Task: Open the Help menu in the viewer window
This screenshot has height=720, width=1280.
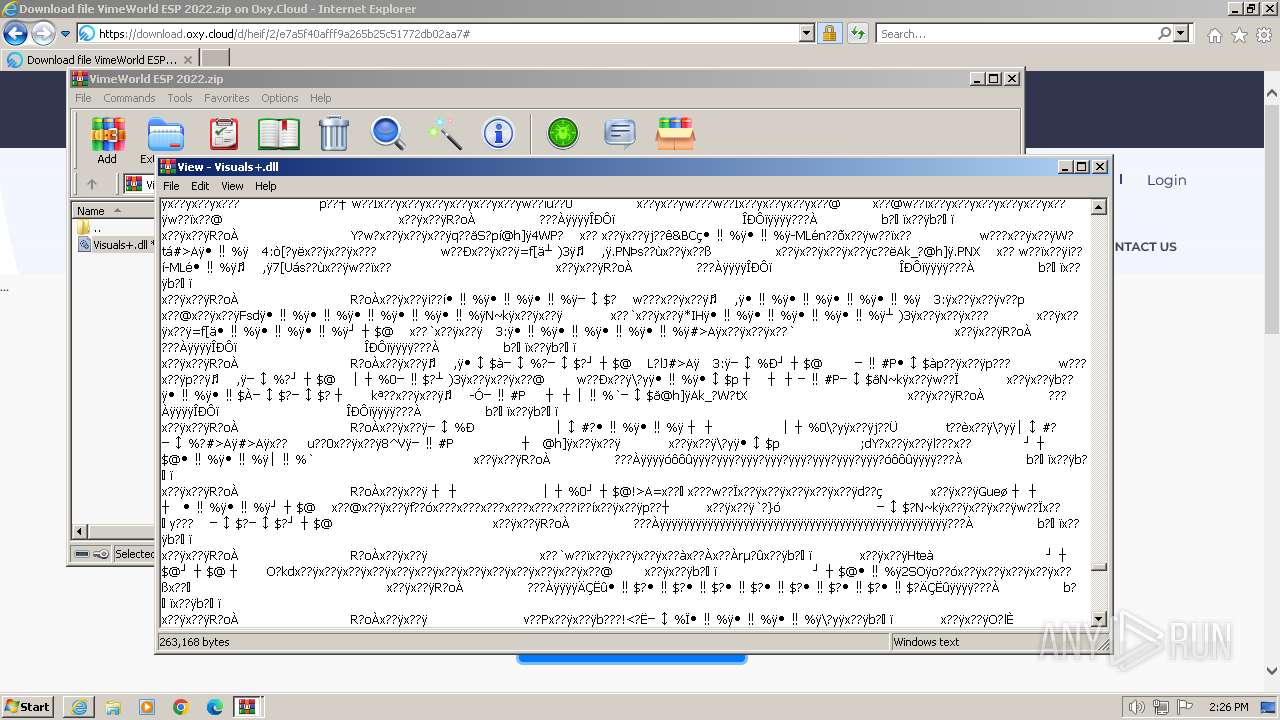Action: point(265,186)
